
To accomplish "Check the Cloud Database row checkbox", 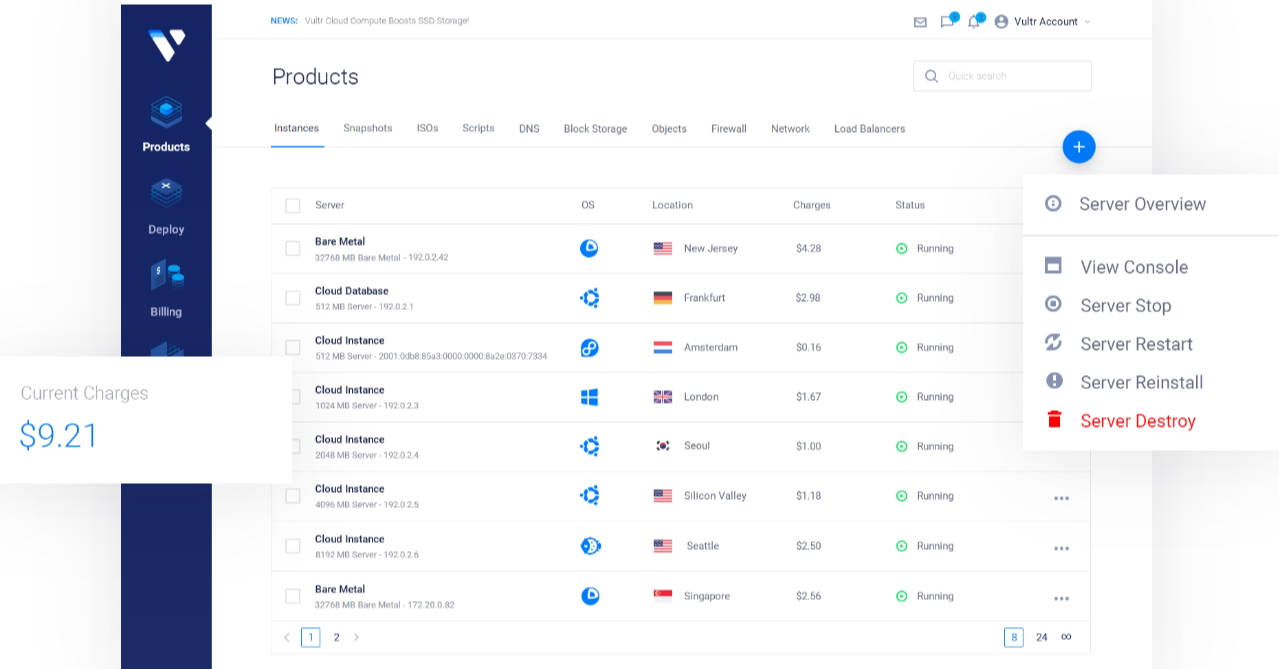I will coord(293,298).
